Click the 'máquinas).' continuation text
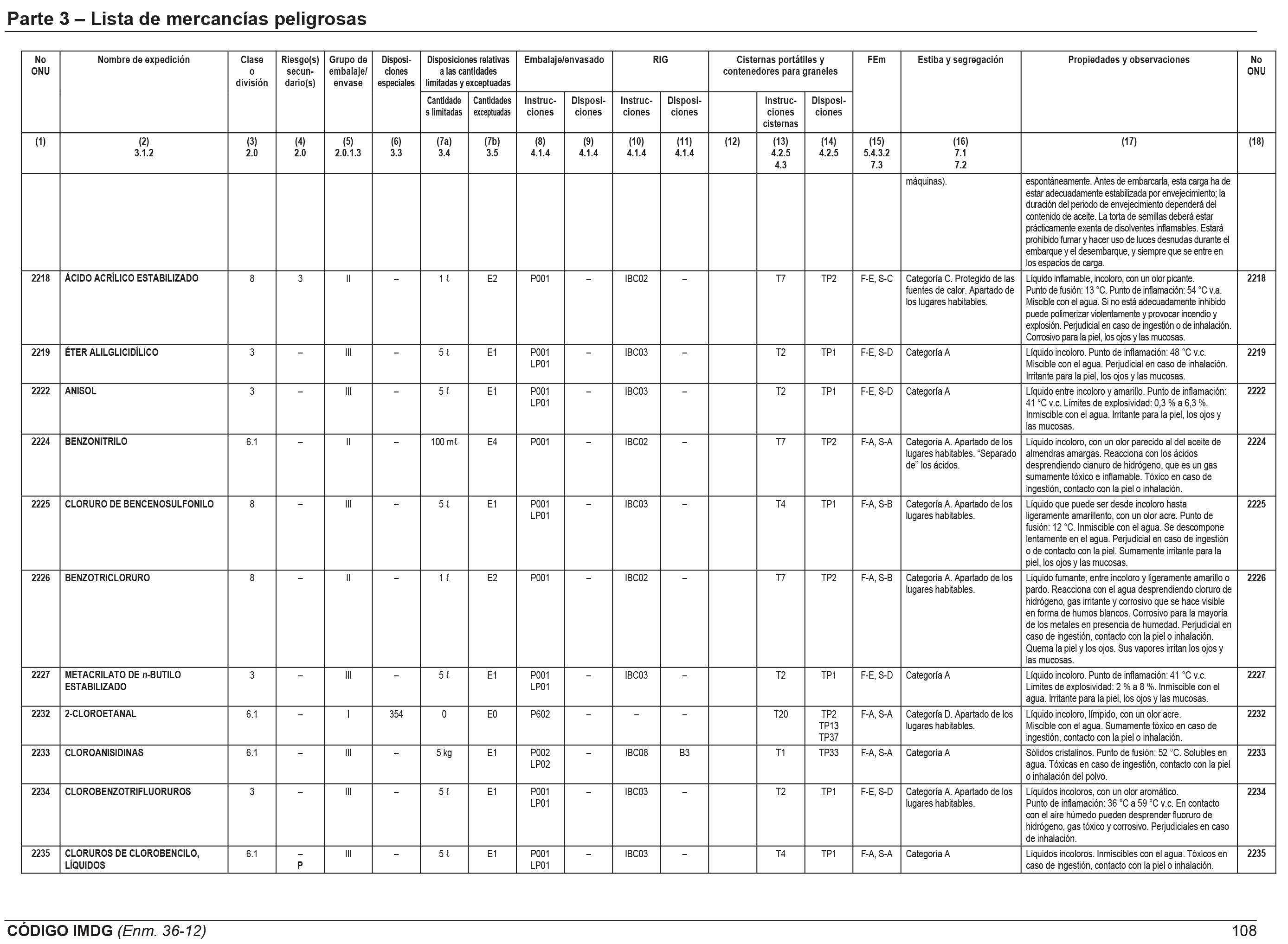The image size is (1288, 944). click(926, 182)
